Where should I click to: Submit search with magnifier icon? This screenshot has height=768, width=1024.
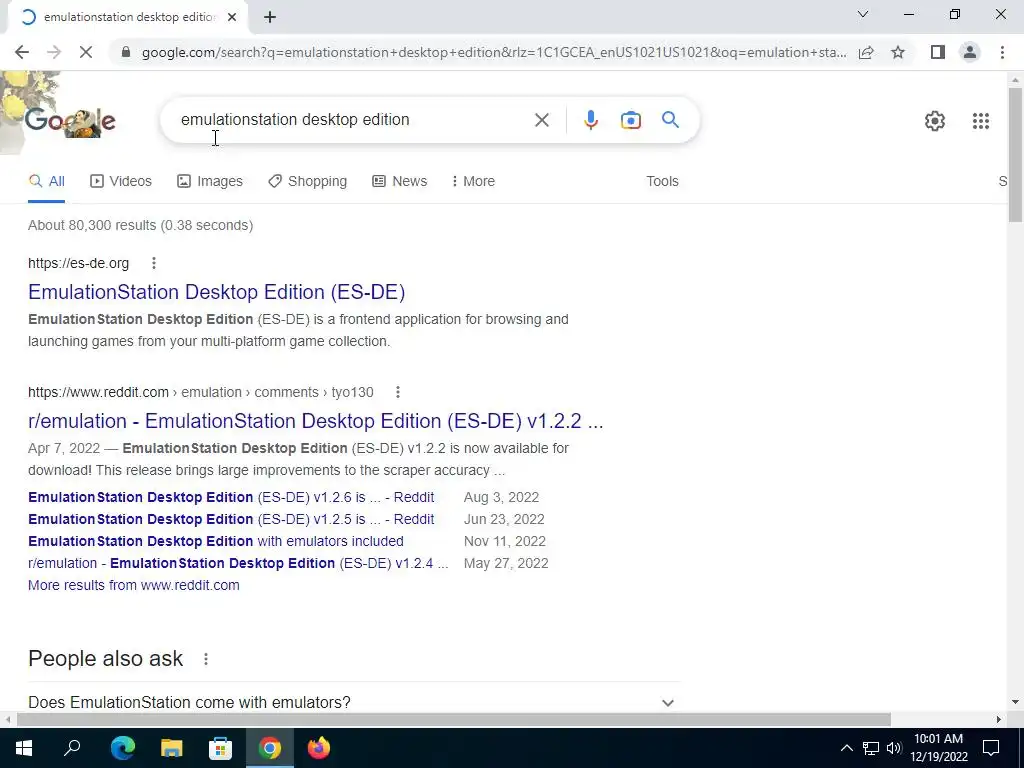670,120
